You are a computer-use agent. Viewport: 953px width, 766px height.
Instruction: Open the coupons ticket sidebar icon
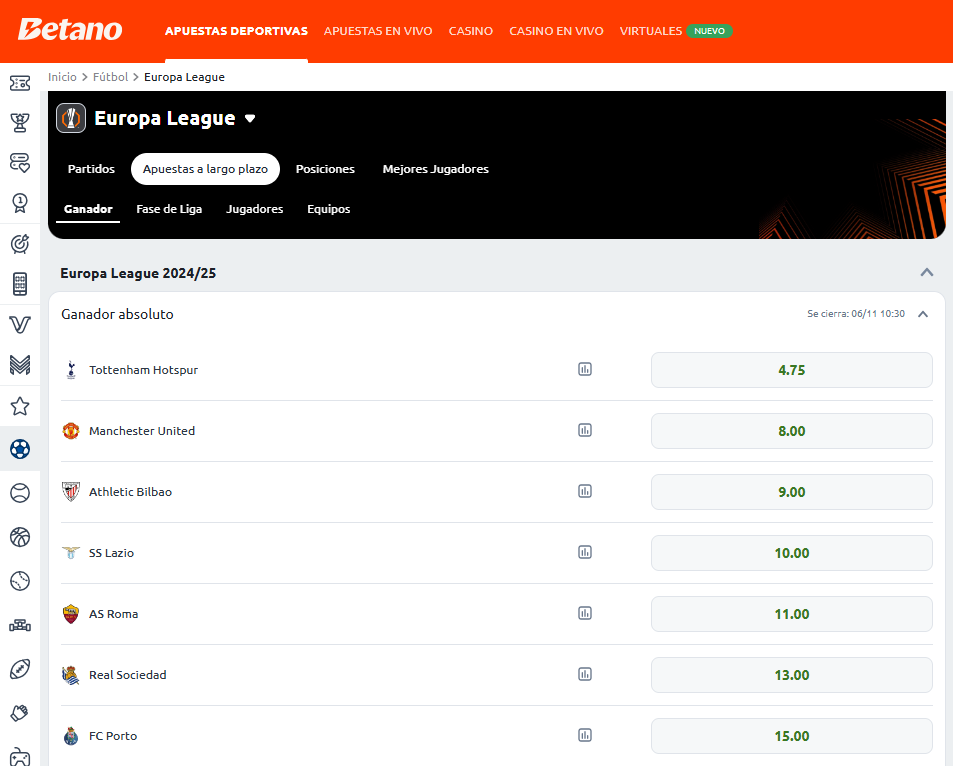coord(20,83)
